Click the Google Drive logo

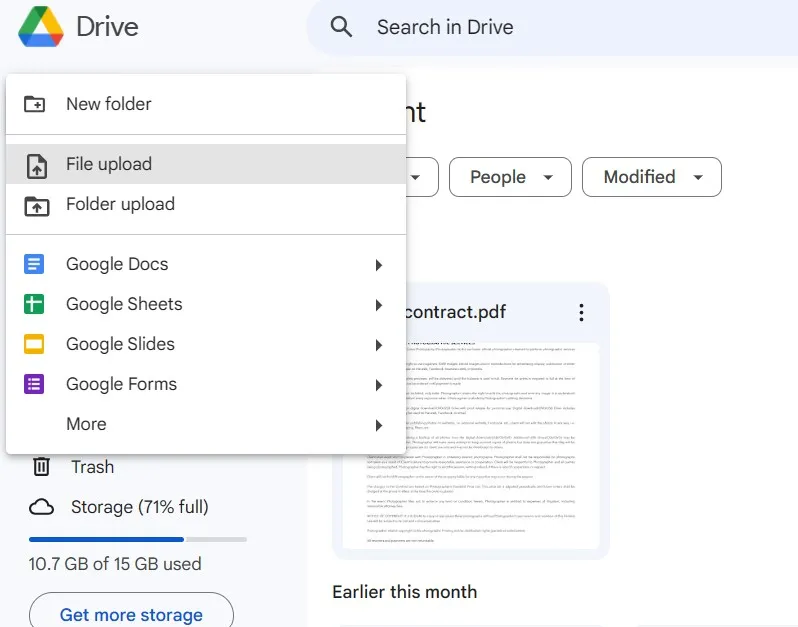pos(41,26)
